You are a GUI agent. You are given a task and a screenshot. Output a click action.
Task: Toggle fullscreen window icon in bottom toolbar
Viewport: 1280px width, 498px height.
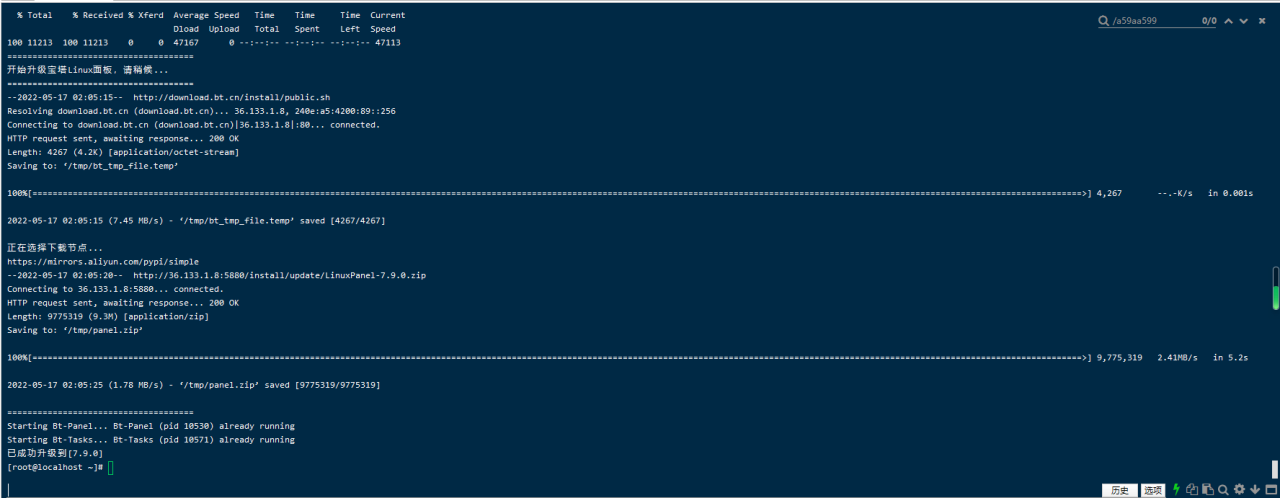click(x=1269, y=490)
